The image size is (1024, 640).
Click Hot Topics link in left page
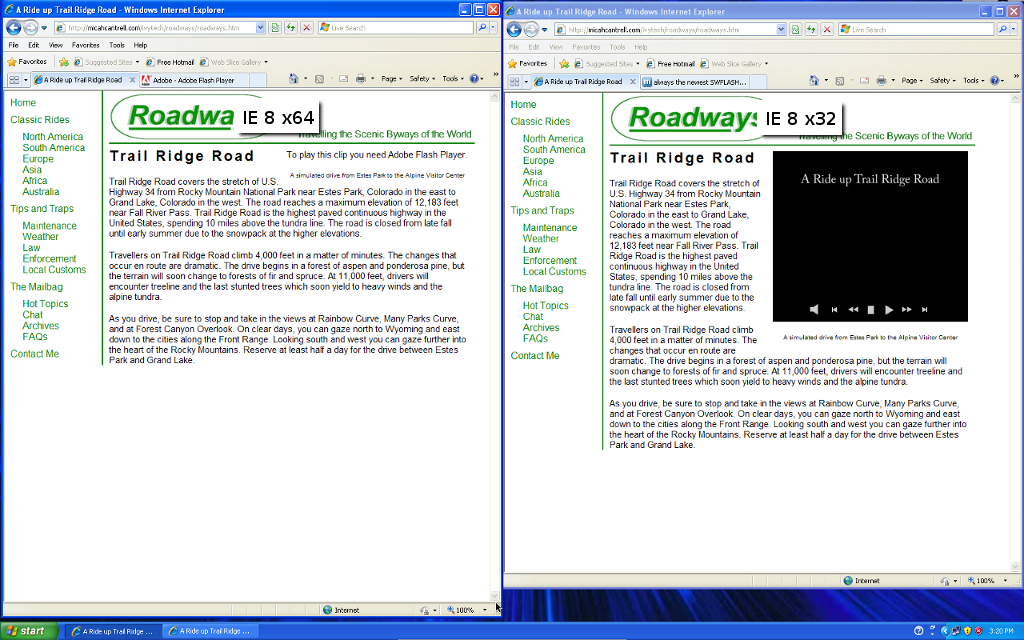tap(45, 304)
